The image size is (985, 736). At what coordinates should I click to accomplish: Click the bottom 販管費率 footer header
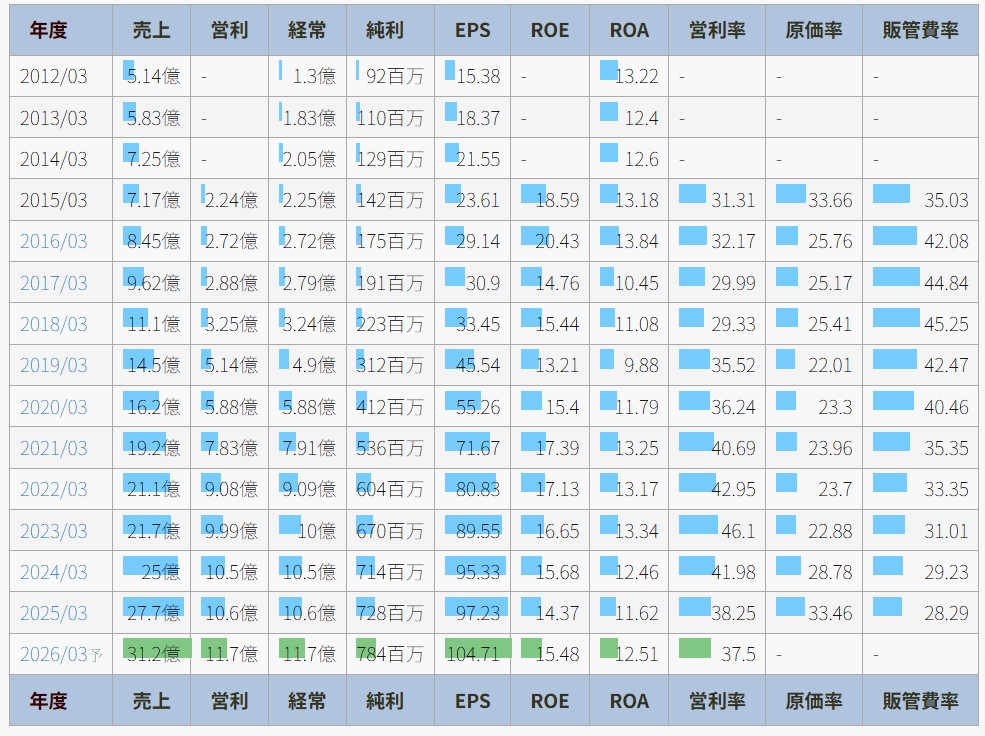pos(920,701)
